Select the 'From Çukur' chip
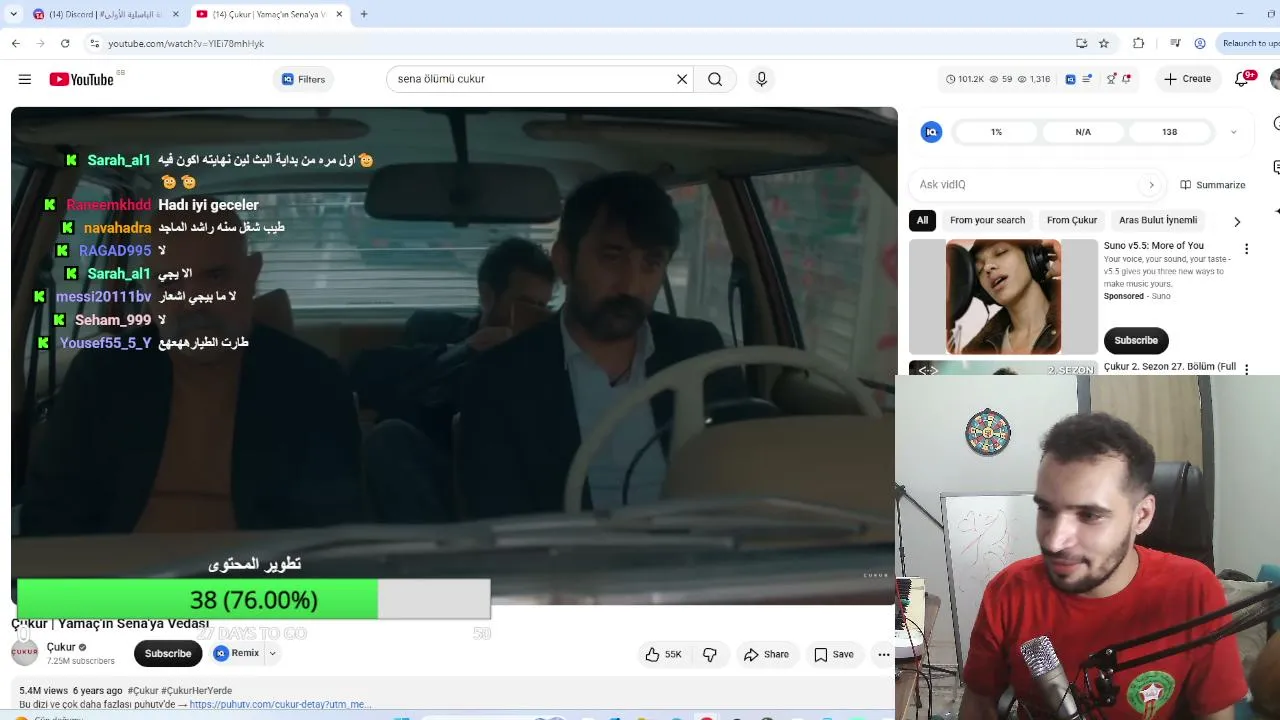This screenshot has width=1280, height=720. tap(1072, 220)
